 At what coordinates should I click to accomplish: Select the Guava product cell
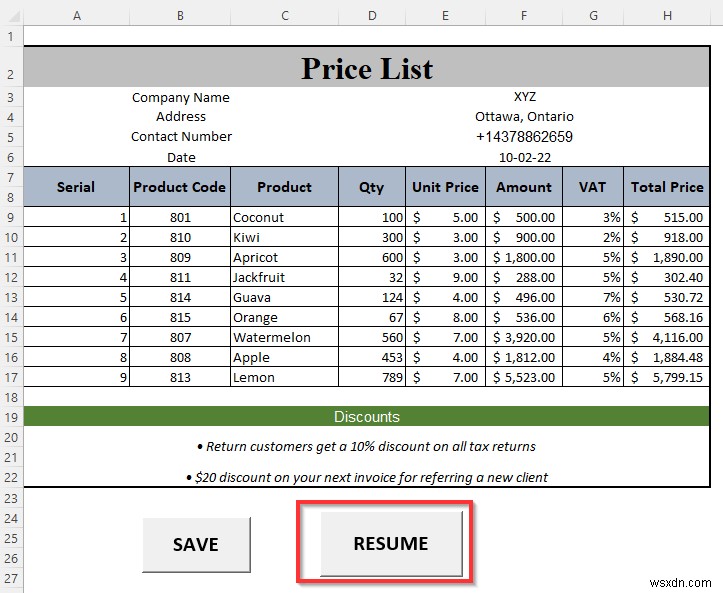[x=284, y=297]
